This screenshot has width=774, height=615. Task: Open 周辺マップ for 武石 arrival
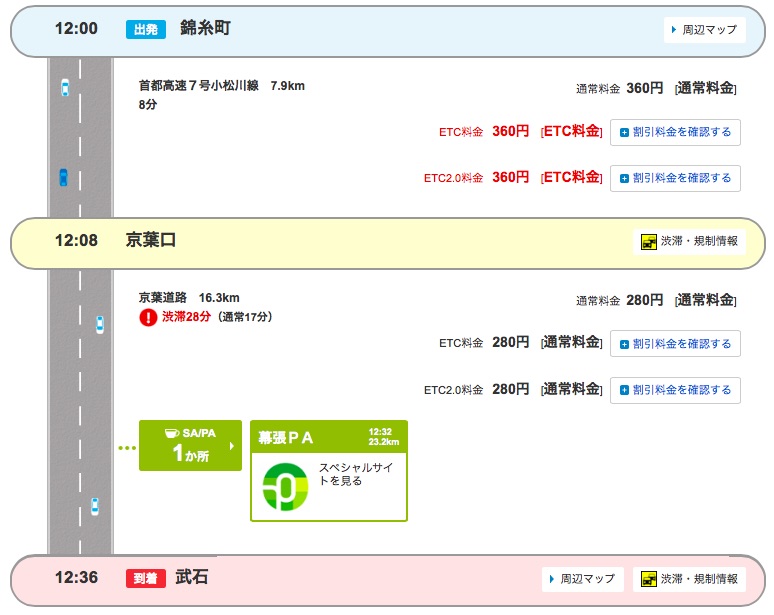click(x=583, y=578)
